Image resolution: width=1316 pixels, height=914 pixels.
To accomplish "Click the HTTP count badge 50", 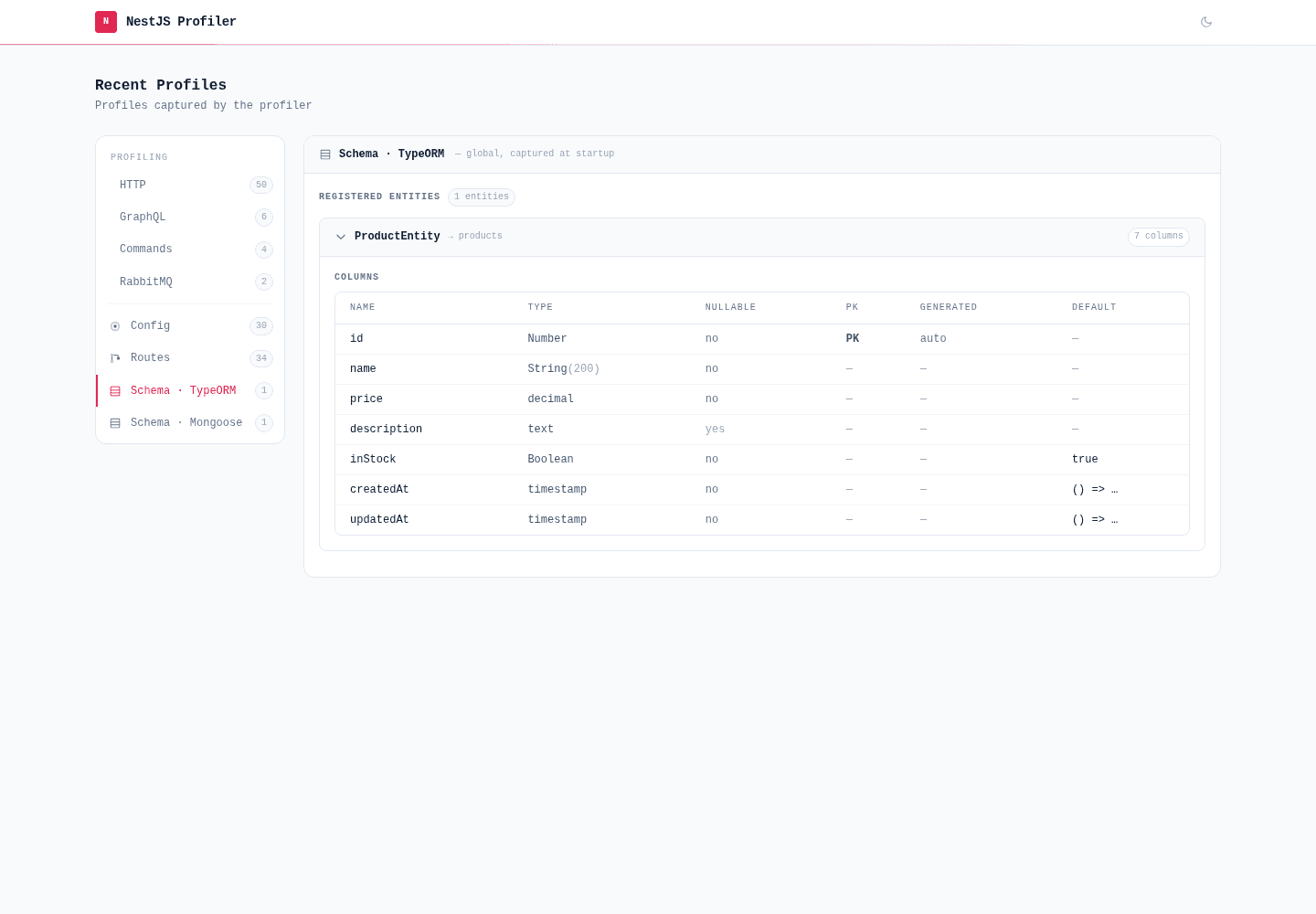I will pyautogui.click(x=261, y=186).
